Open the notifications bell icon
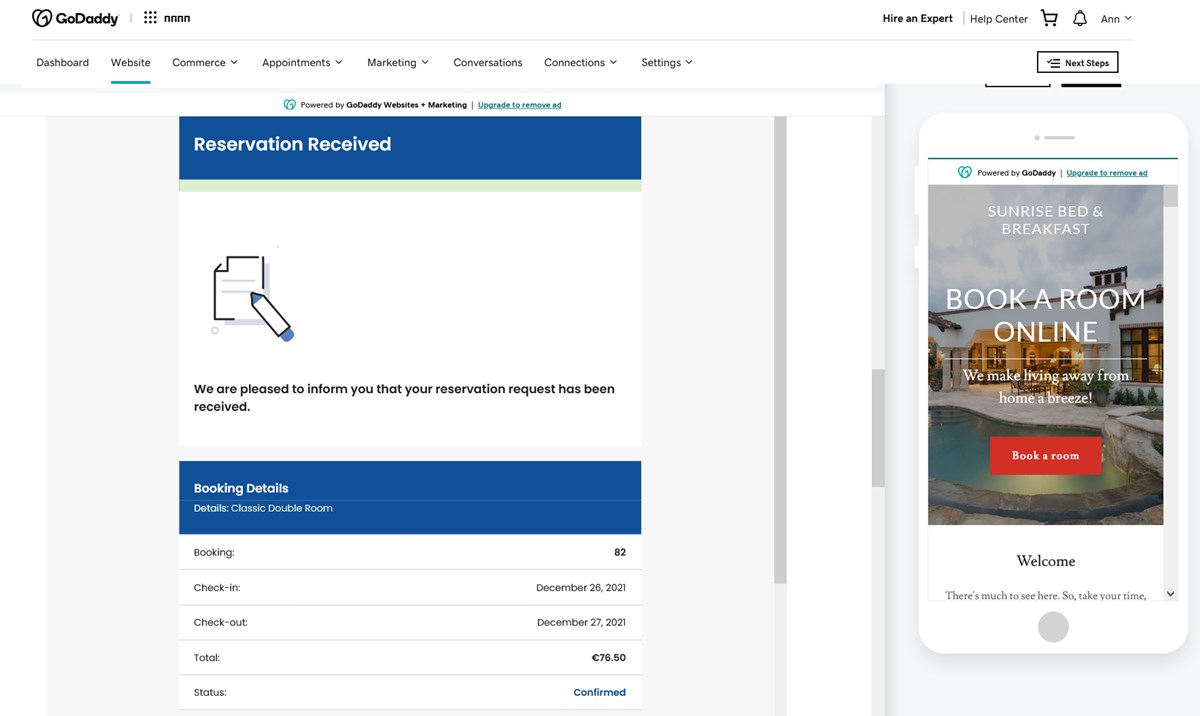This screenshot has width=1200, height=716. click(1080, 18)
